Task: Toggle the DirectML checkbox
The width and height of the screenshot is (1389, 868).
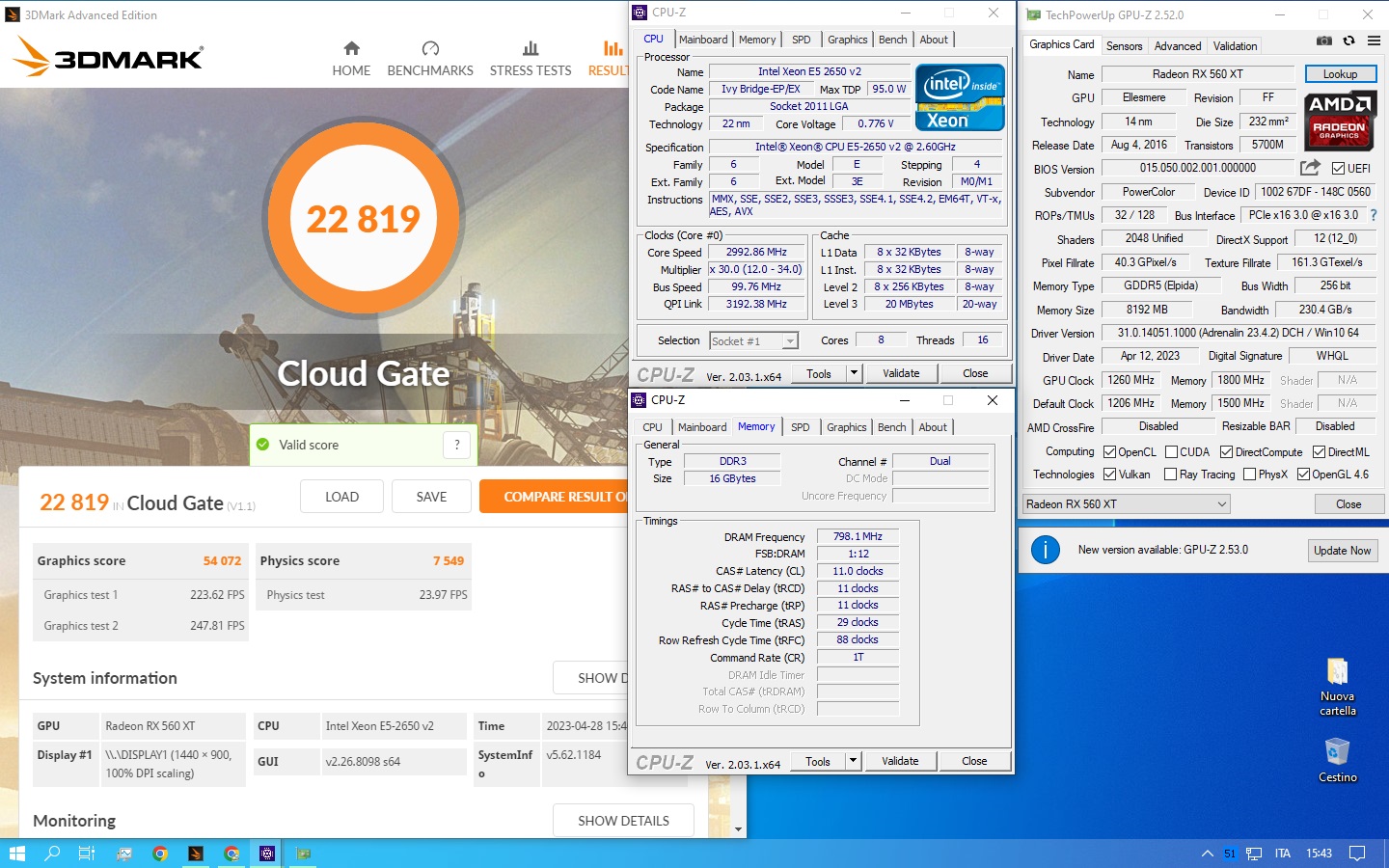Action: coord(1319,452)
